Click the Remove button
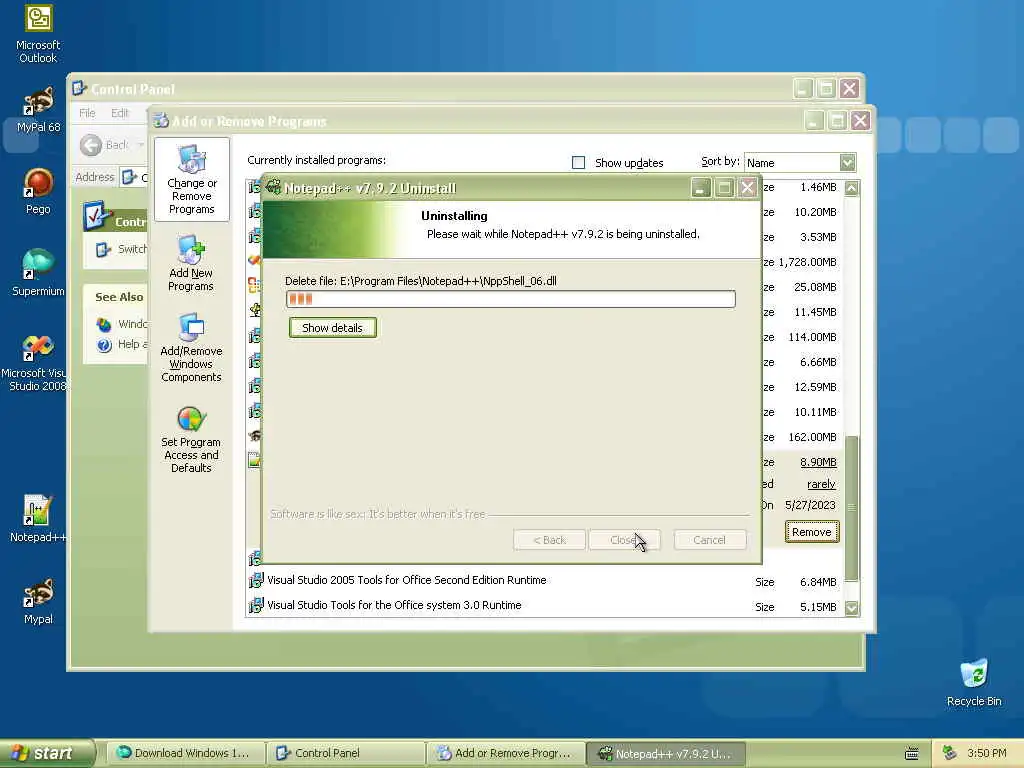Viewport: 1024px width, 768px height. (812, 532)
